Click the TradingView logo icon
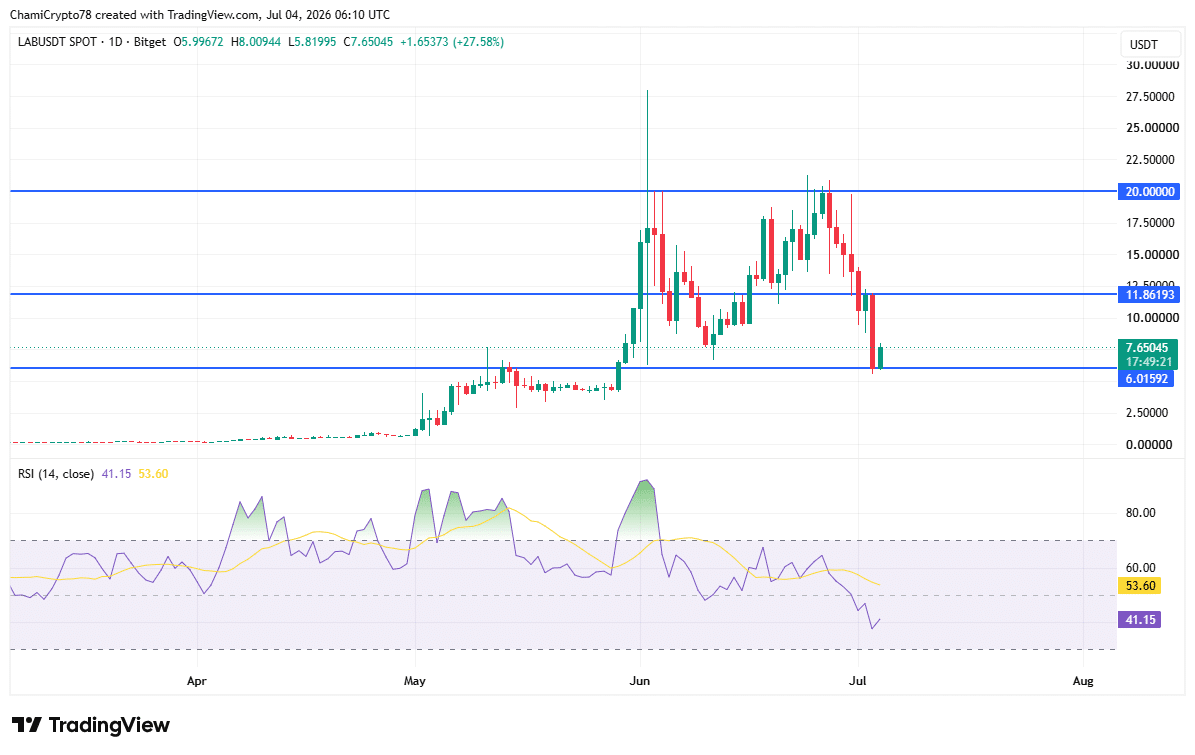 (26, 725)
